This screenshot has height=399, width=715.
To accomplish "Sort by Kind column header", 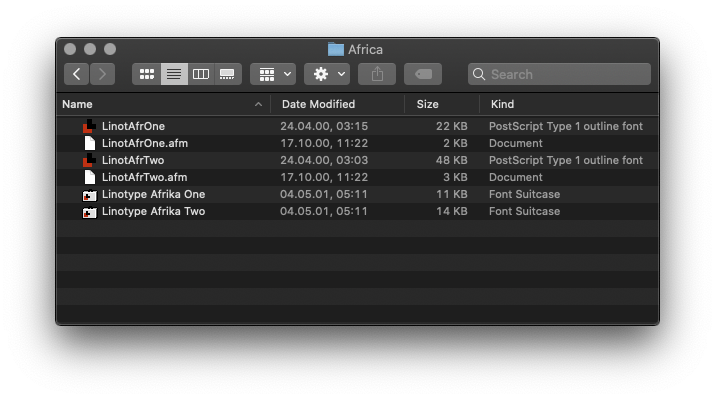I will (503, 104).
